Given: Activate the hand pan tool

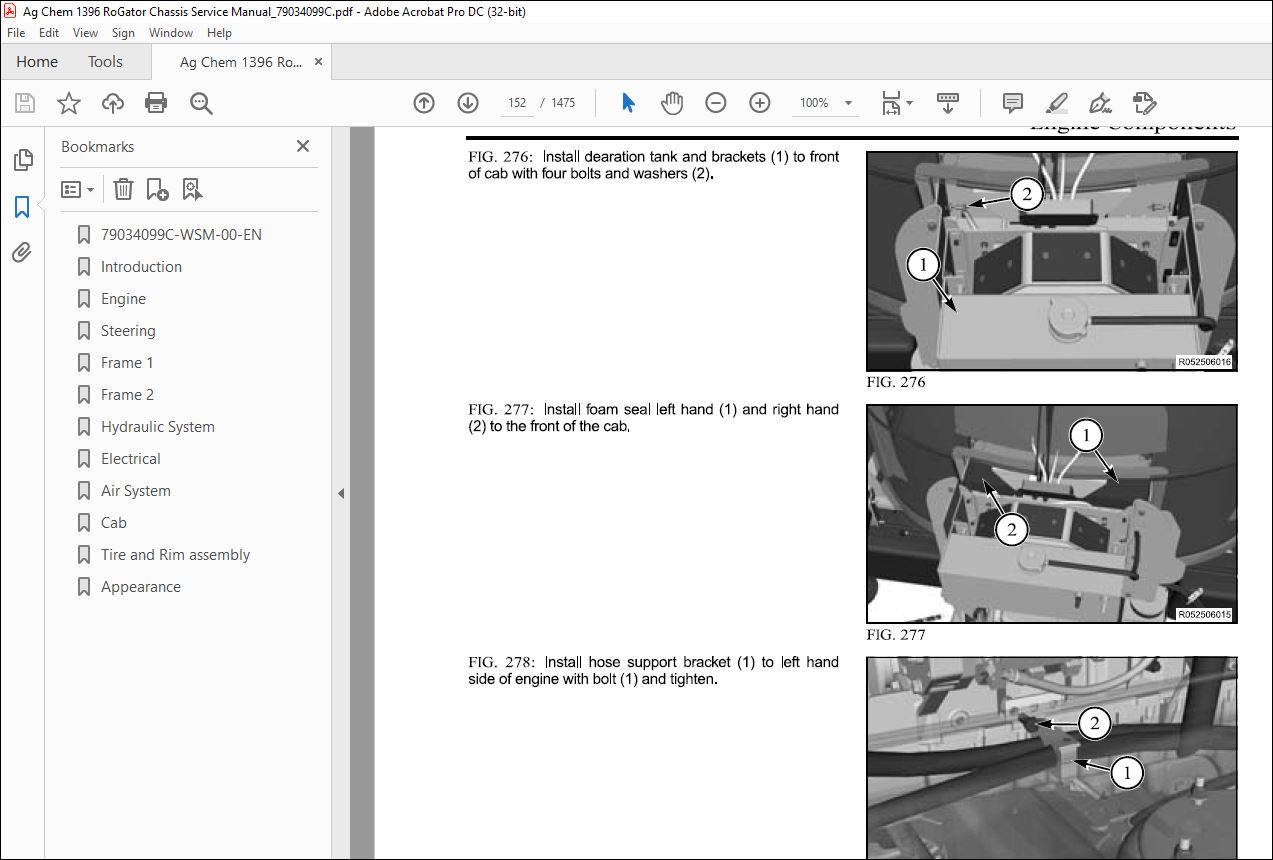Looking at the screenshot, I should (672, 103).
